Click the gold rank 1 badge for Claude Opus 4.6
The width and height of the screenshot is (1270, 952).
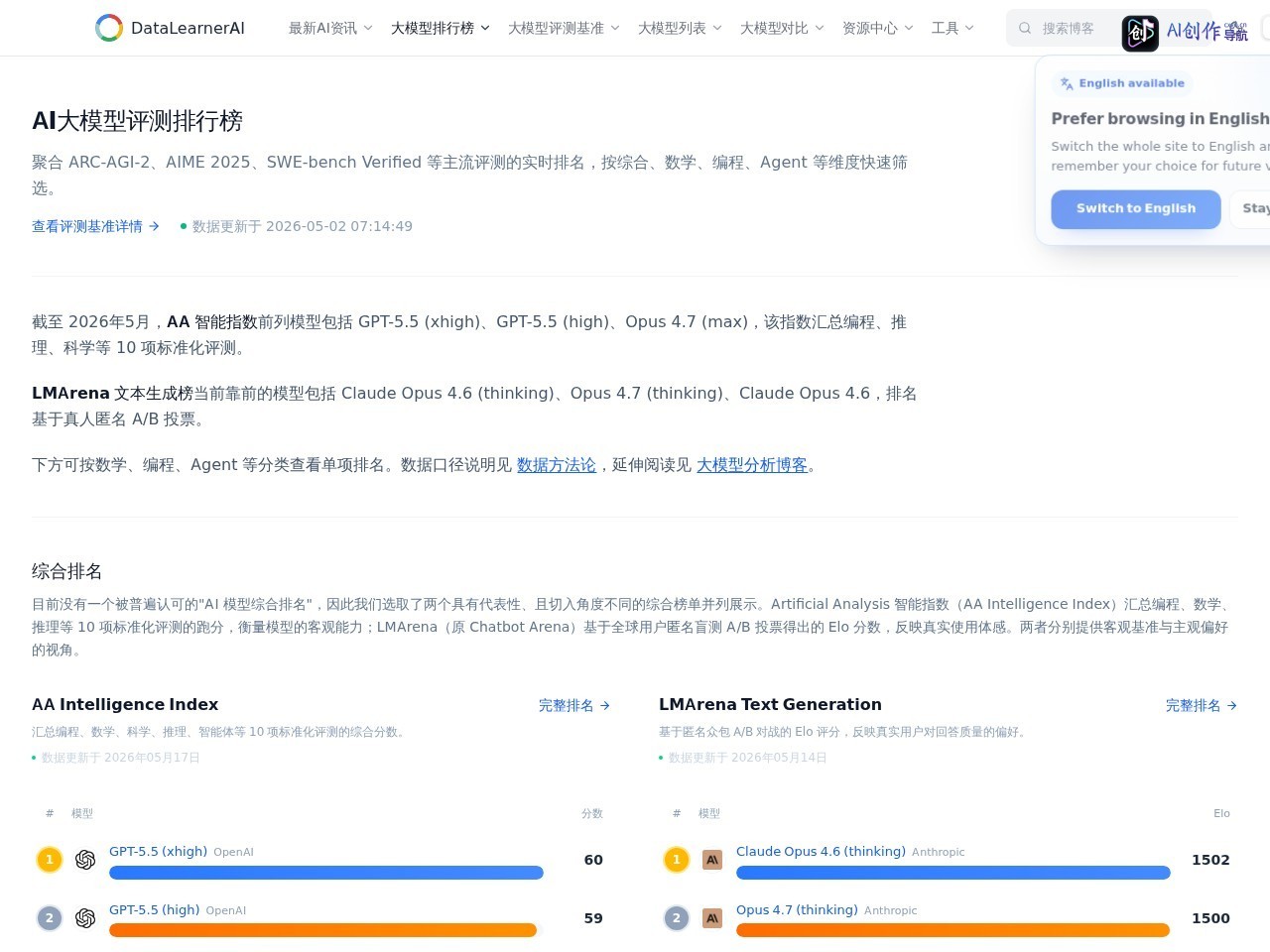tap(677, 860)
